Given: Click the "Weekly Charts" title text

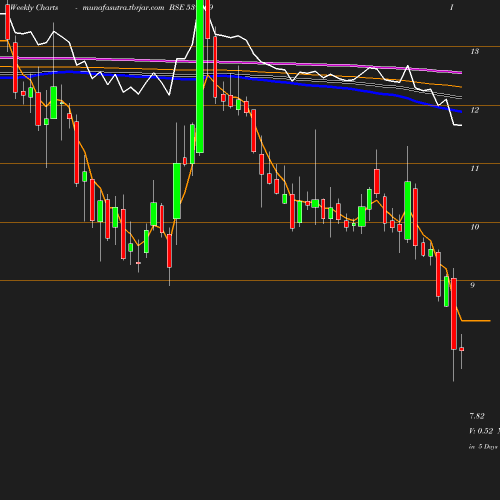Looking at the screenshot, I should coord(34,7).
